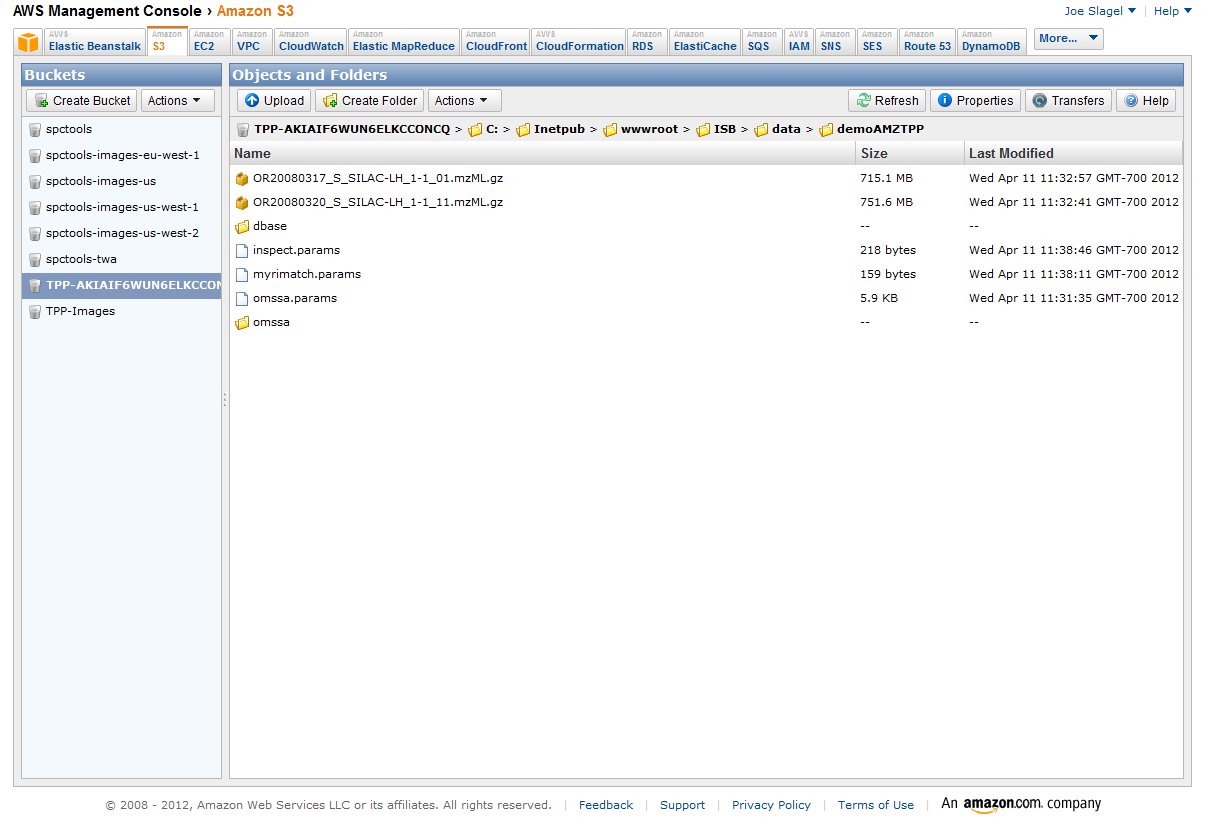
Task: Navigate to data folder in breadcrumb
Action: click(786, 129)
